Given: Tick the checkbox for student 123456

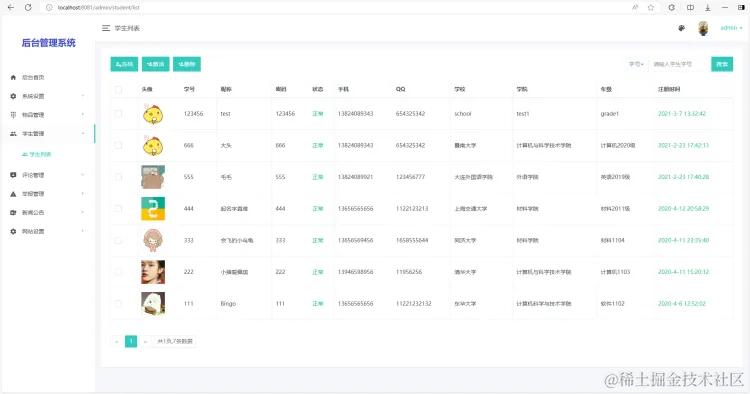Looking at the screenshot, I should (118, 114).
